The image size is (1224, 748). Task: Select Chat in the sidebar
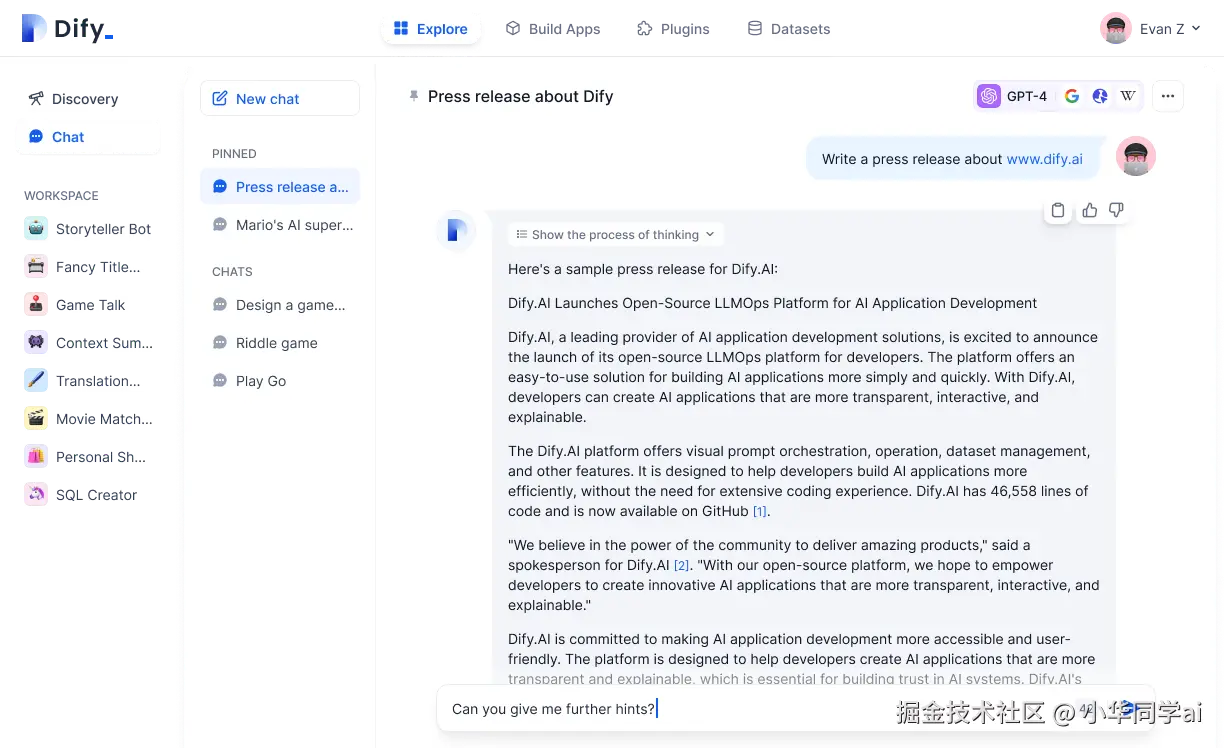88,137
